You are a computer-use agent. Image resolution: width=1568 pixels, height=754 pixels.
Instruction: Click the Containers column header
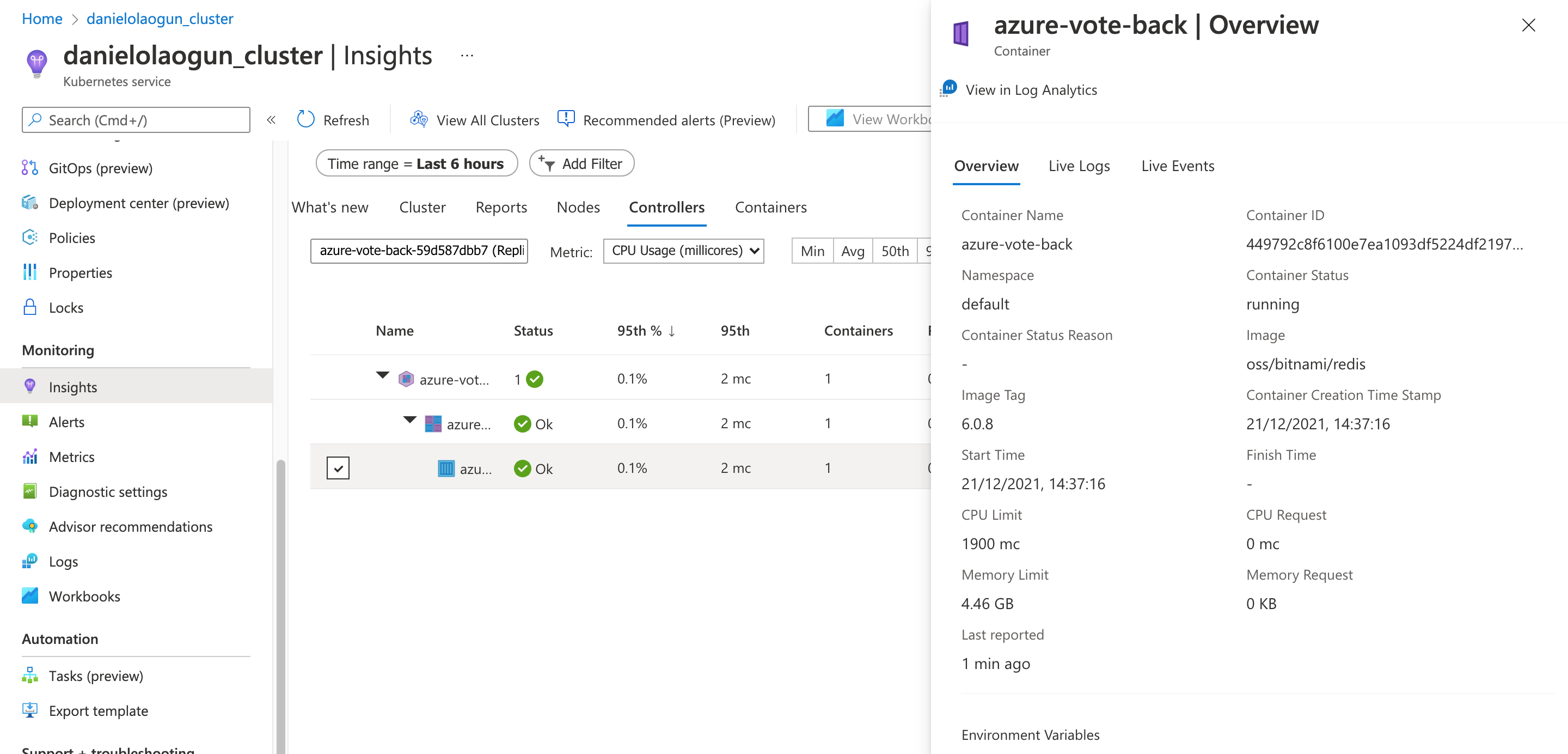coord(858,331)
